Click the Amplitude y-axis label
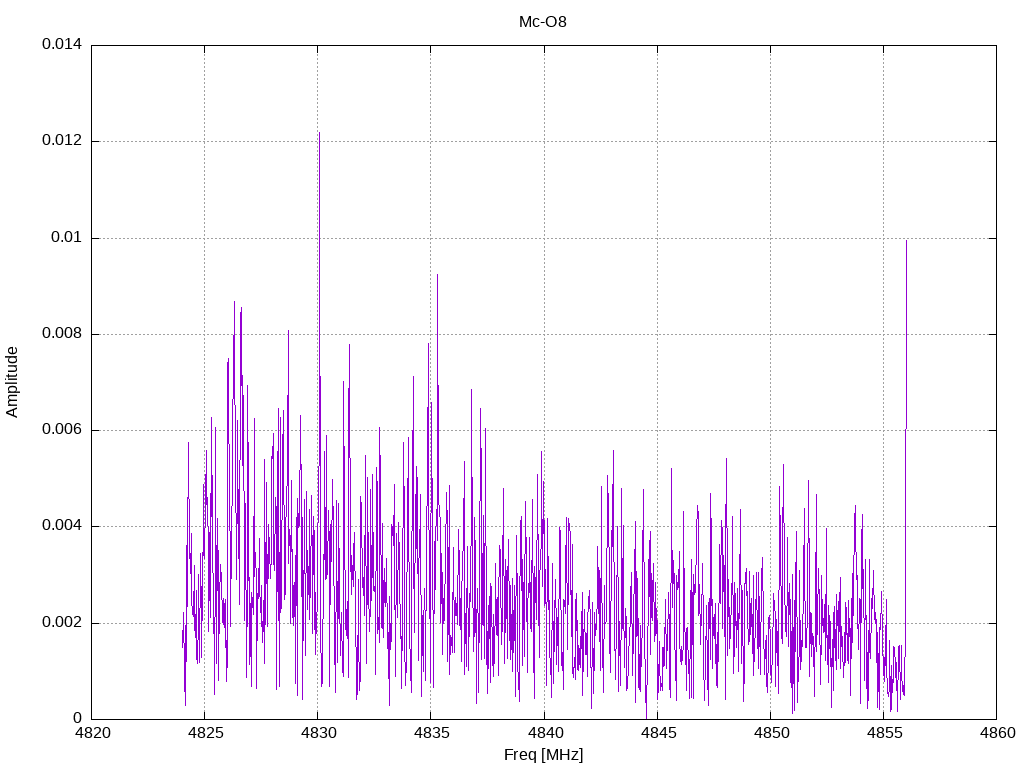The height and width of the screenshot is (768, 1024). [x=12, y=382]
